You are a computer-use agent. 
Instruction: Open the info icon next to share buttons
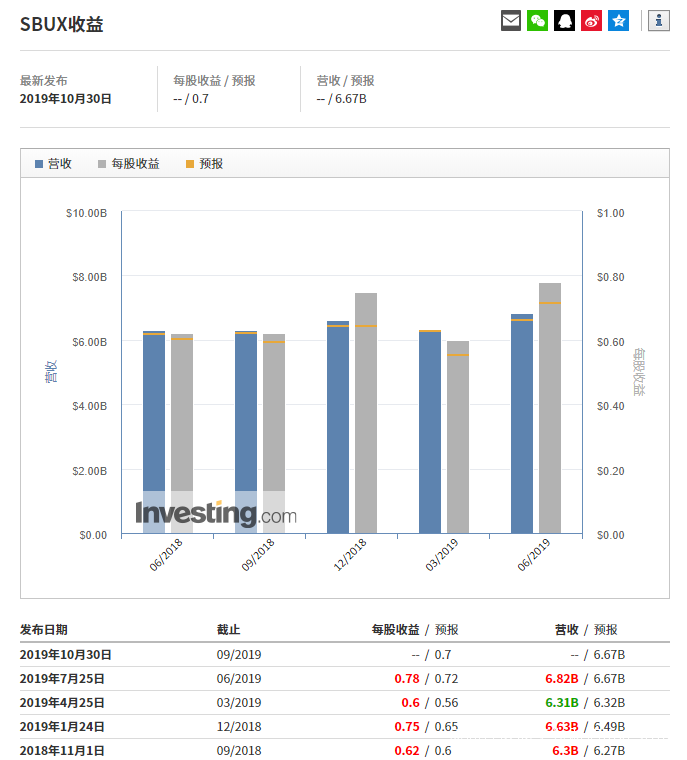coord(659,20)
